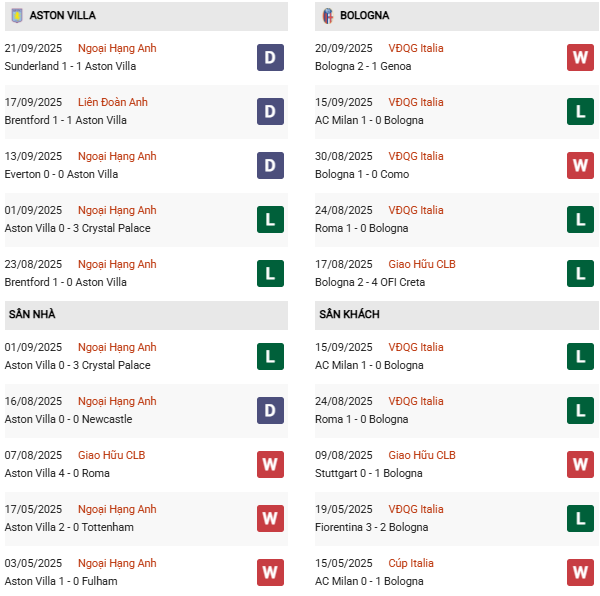Viewport: 600px width, 596px height.
Task: Click the loss badge for Bologna 2-4 OFI Creta
Action: [x=580, y=274]
